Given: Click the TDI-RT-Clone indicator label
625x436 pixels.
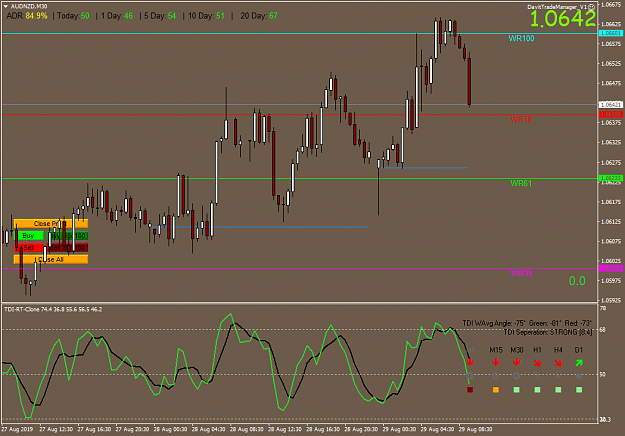Looking at the screenshot, I should [53, 309].
